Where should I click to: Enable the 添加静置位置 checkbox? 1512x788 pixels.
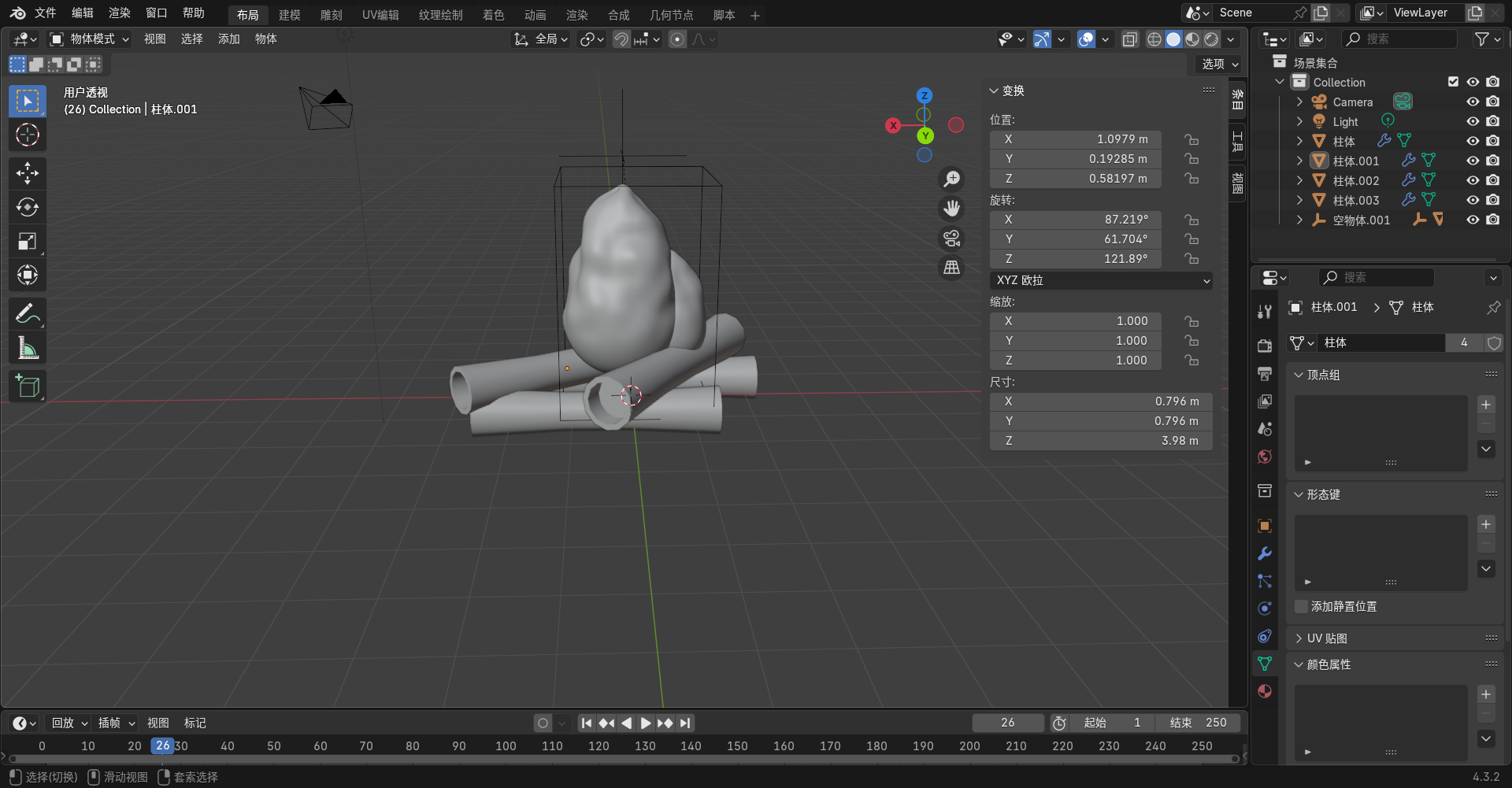pyautogui.click(x=1302, y=606)
